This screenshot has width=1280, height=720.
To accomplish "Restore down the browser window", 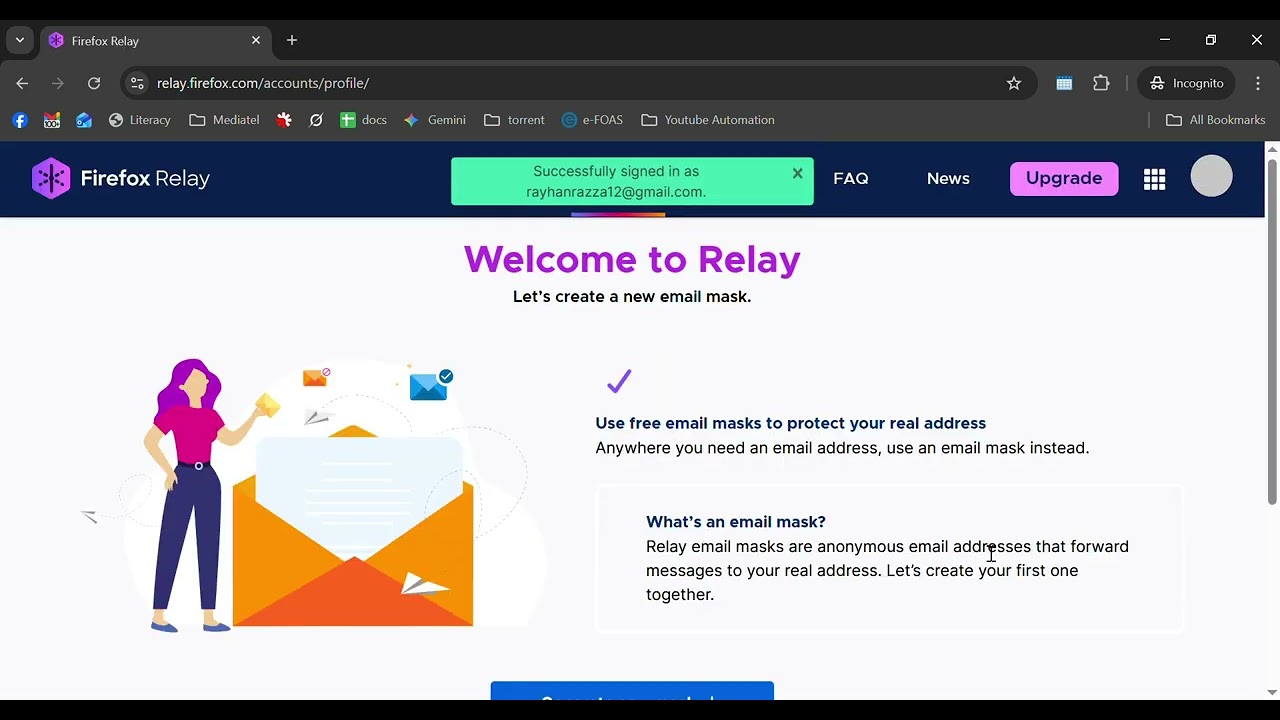I will point(1211,40).
